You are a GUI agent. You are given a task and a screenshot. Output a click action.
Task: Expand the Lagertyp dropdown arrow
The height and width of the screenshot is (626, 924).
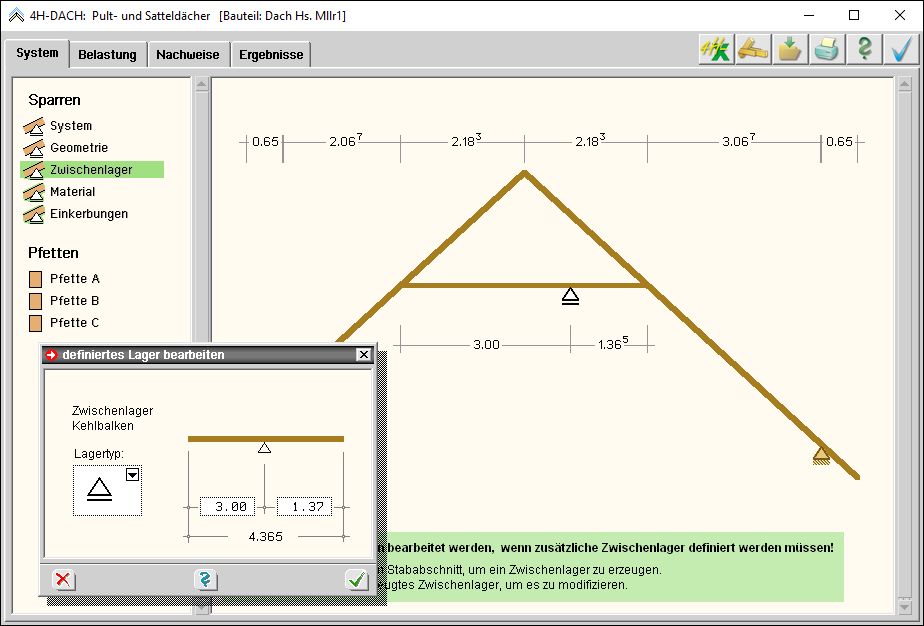[x=132, y=476]
